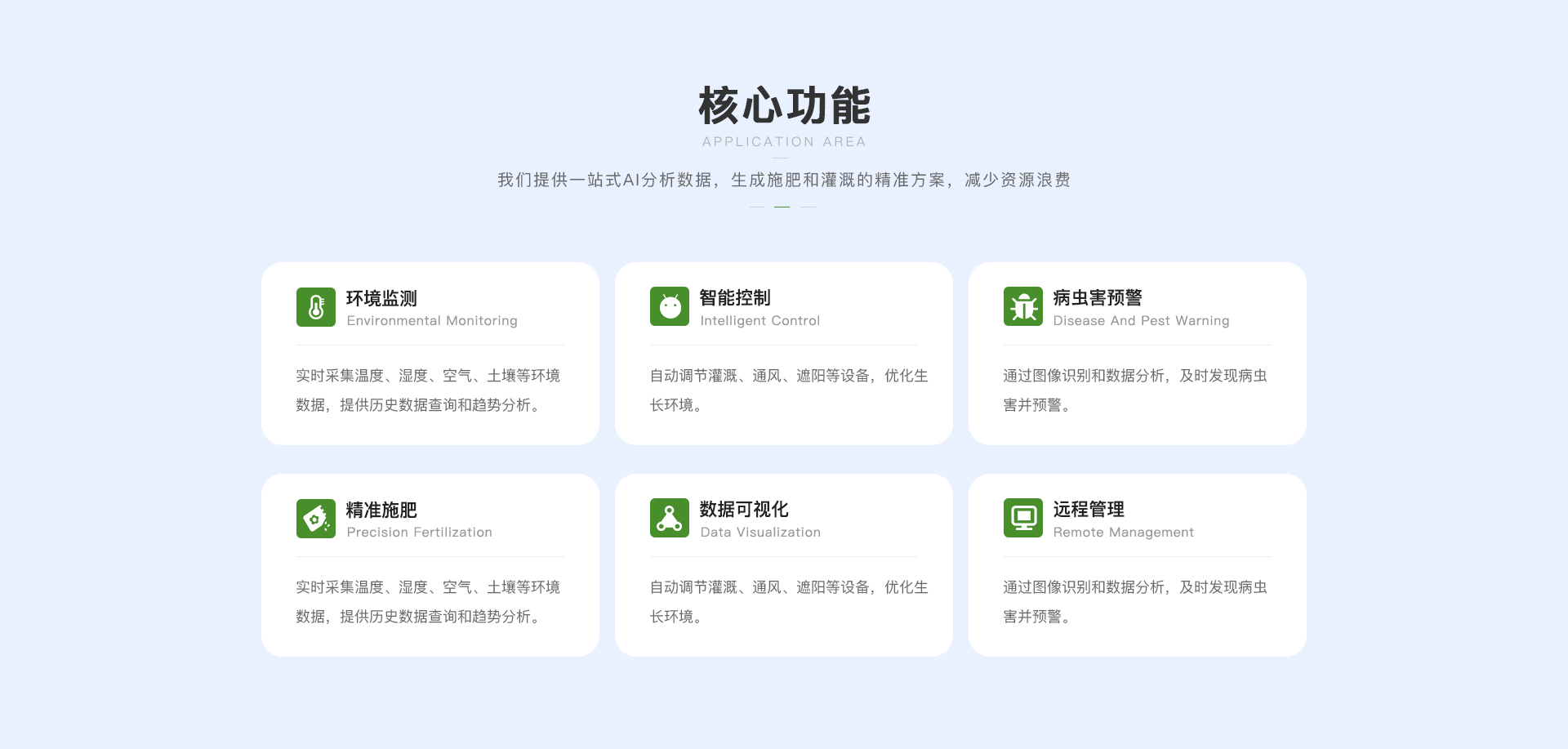Click the description text under 病虫害预警
Viewport: 1568px width, 749px height.
coord(1135,390)
